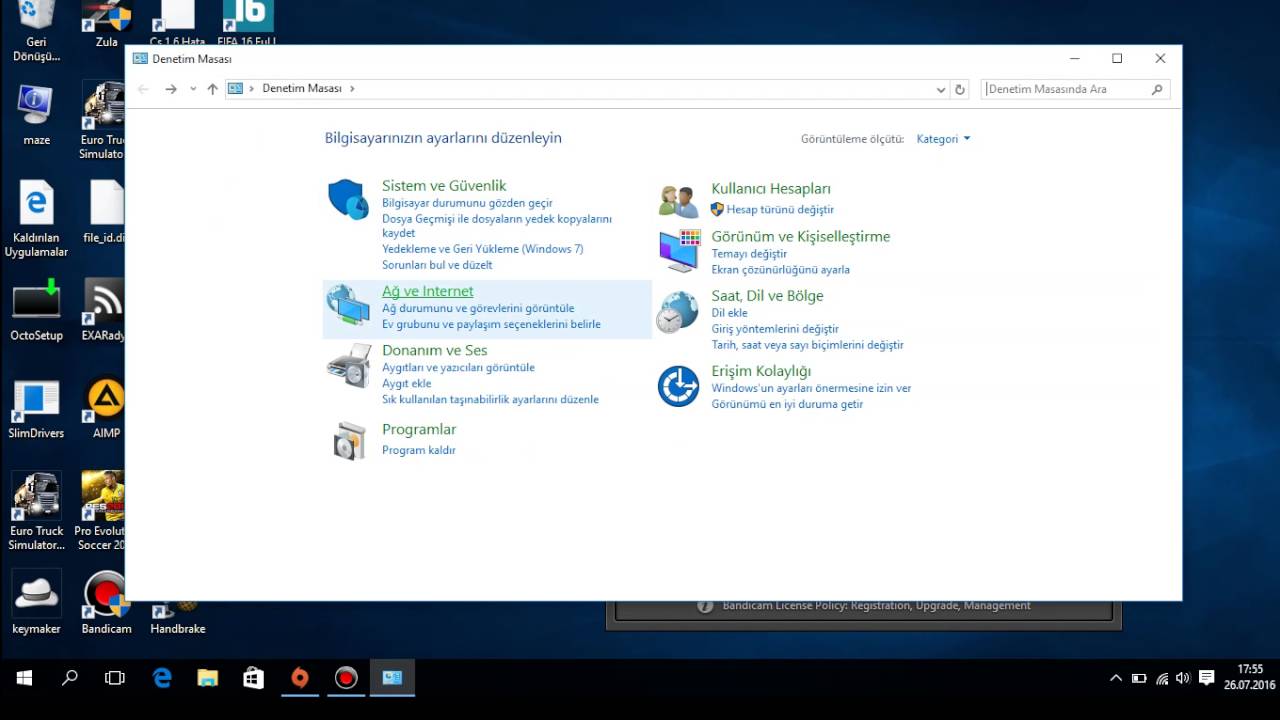Click the Ağ ve Internet globe icon
Image resolution: width=1280 pixels, height=720 pixels.
[x=348, y=305]
